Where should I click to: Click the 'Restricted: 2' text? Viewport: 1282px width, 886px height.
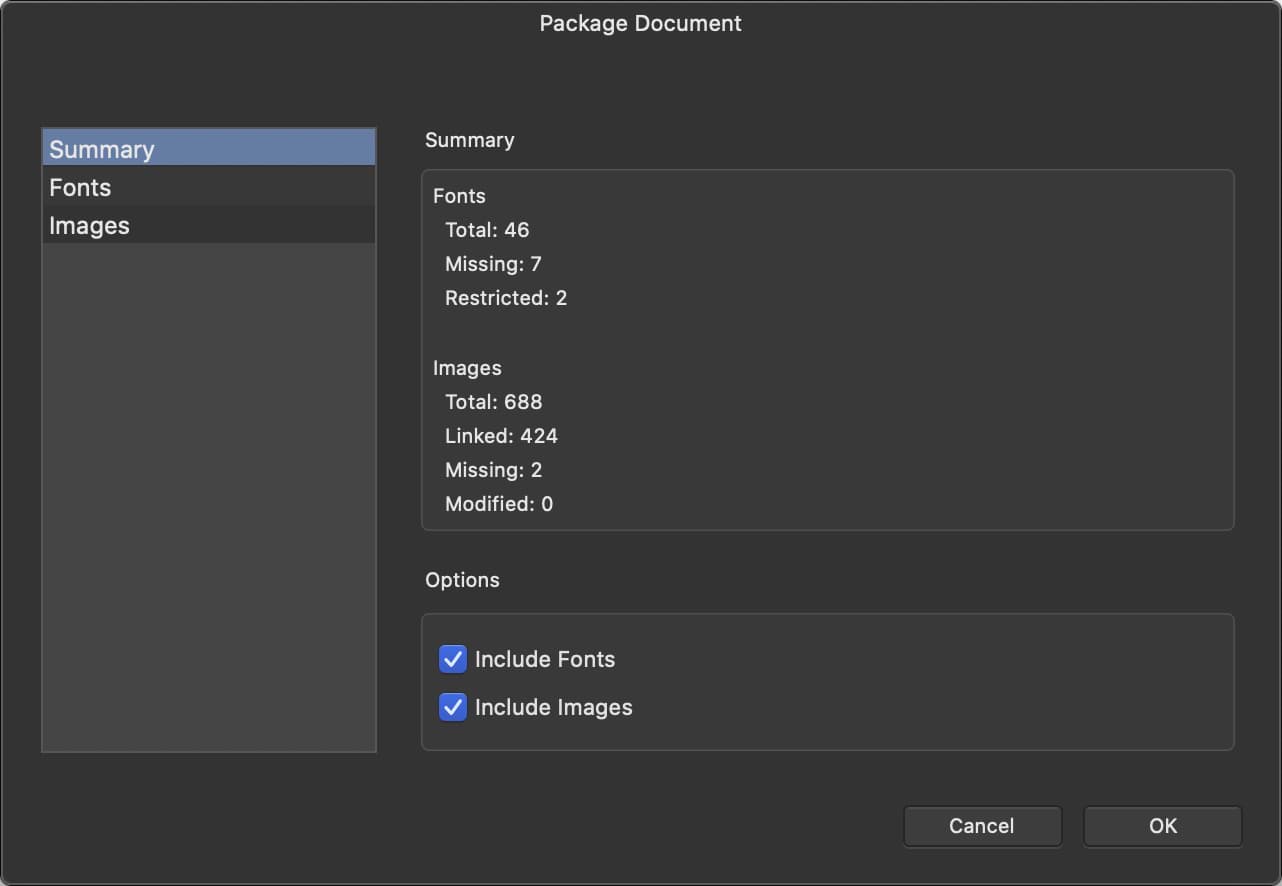(506, 298)
